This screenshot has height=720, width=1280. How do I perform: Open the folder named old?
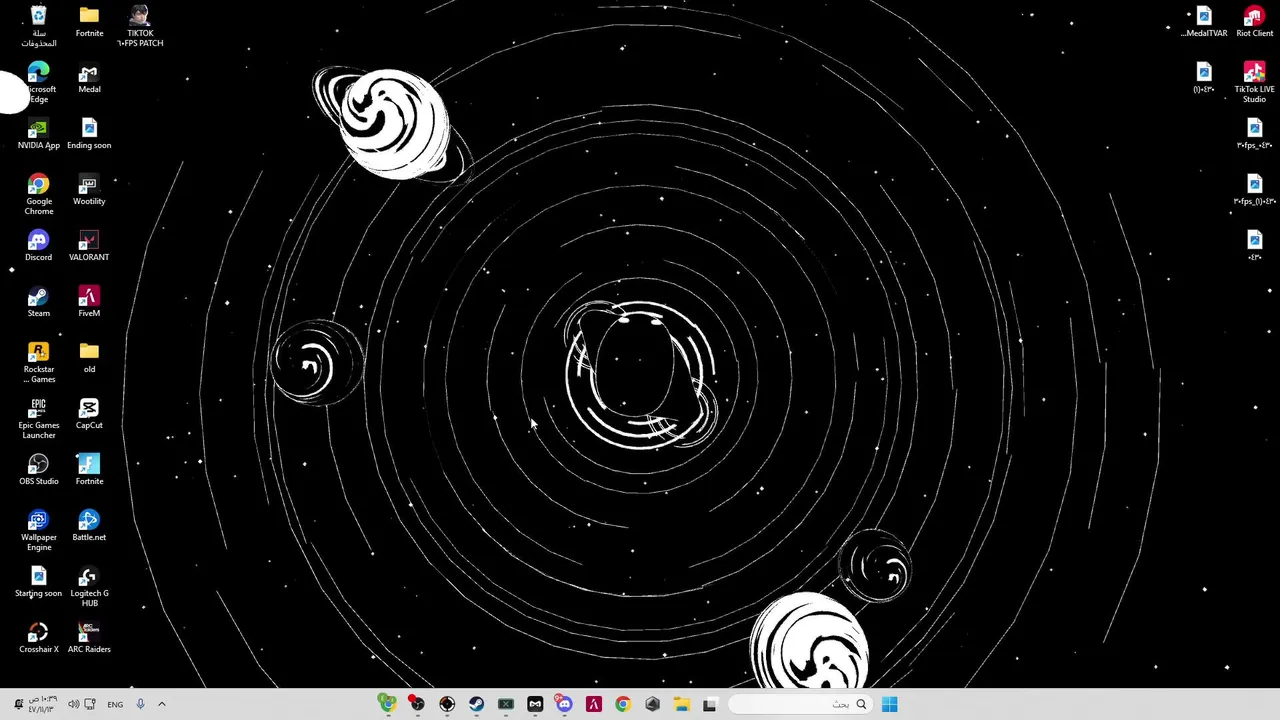tap(89, 358)
